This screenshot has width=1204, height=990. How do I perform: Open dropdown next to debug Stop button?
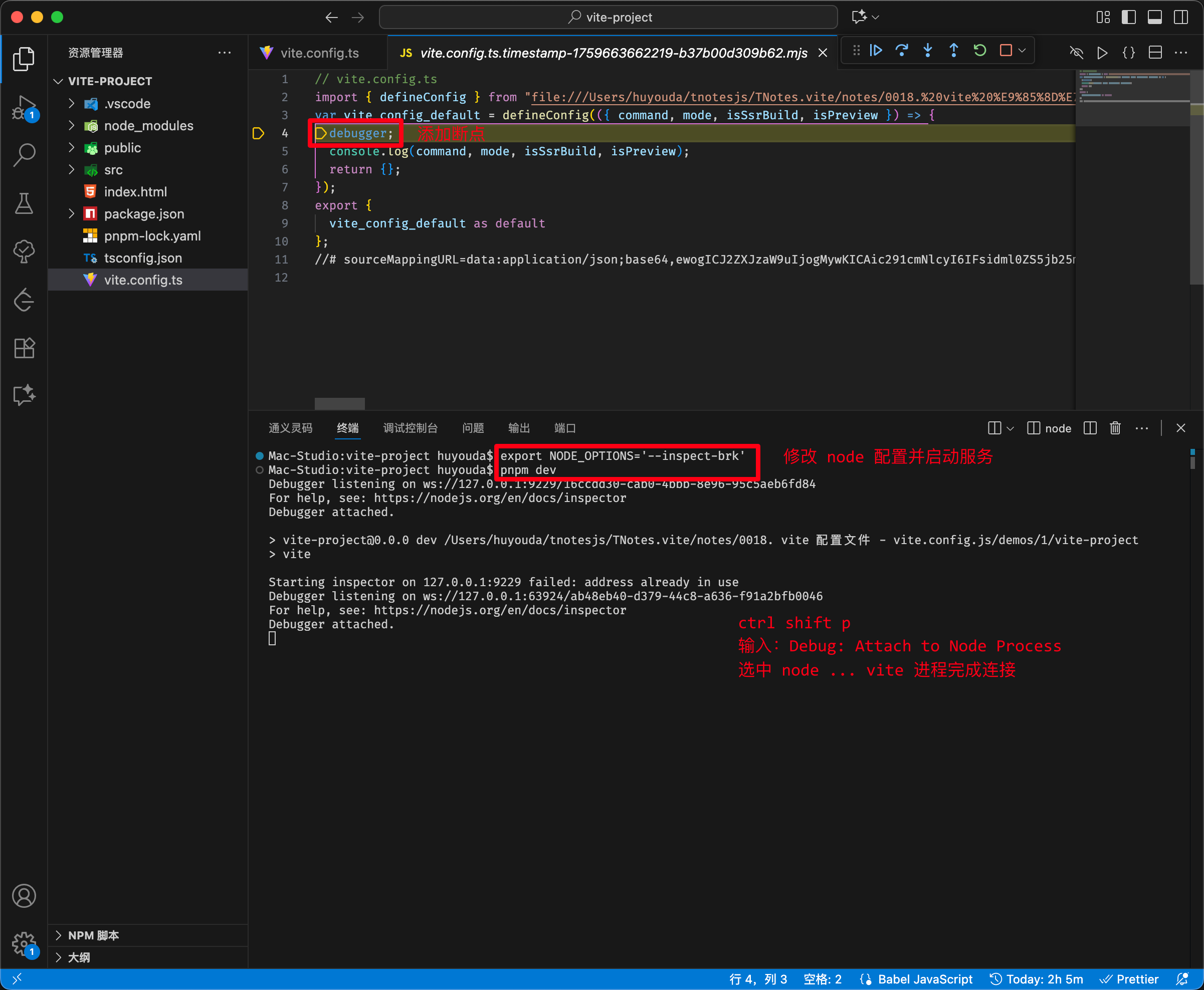coord(1022,51)
